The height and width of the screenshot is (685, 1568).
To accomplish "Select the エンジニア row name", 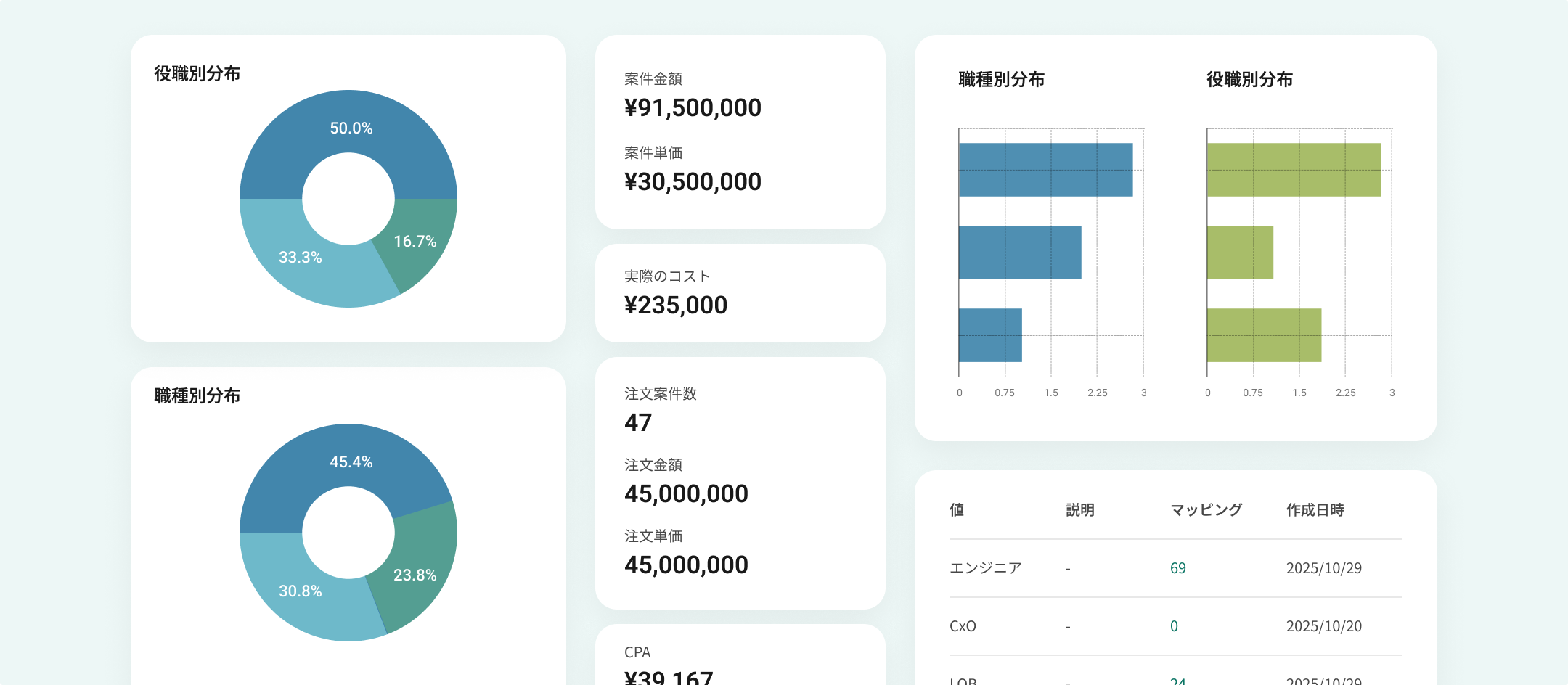I will [x=985, y=568].
